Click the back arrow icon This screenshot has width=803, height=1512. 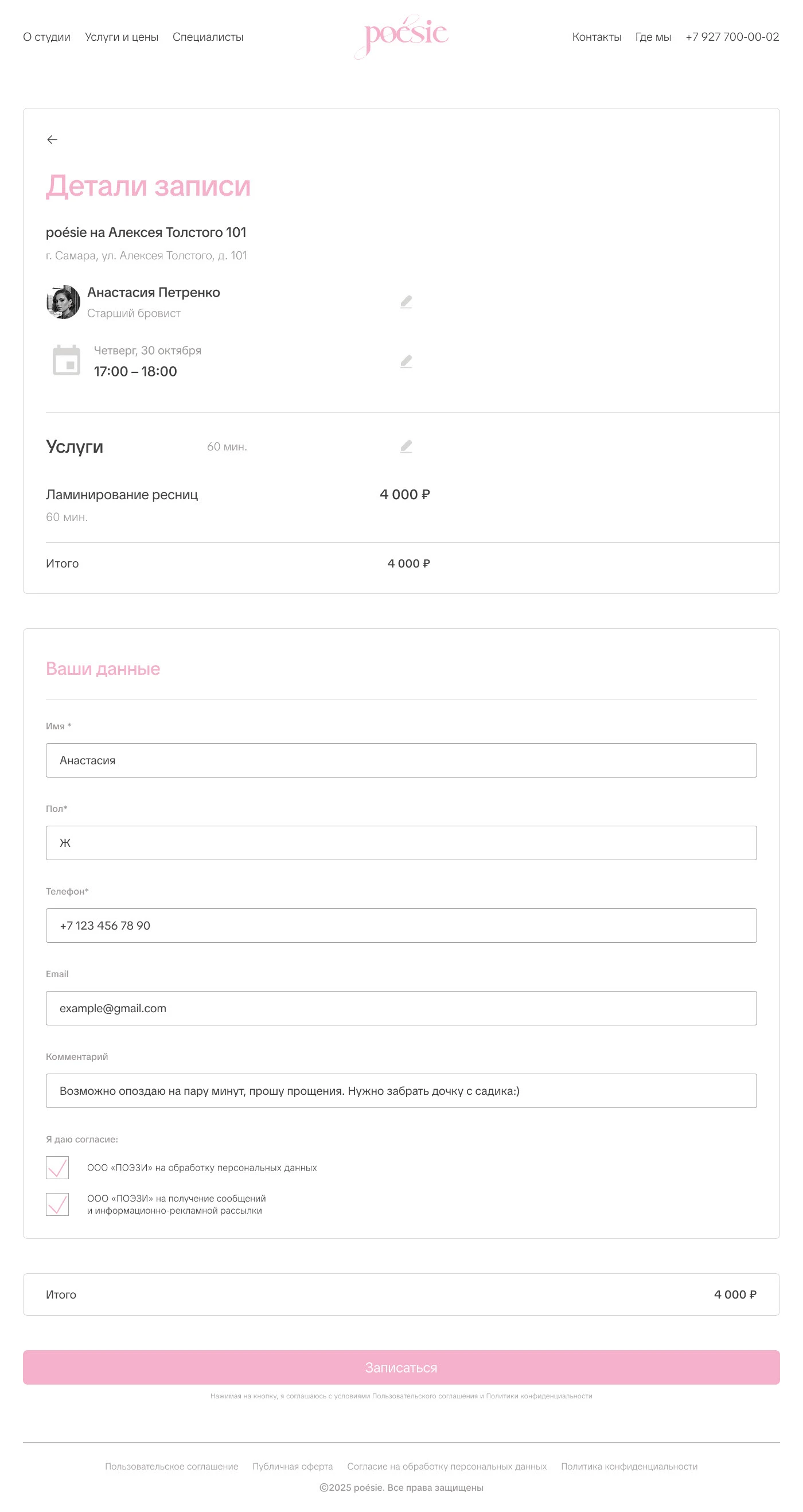[x=52, y=139]
